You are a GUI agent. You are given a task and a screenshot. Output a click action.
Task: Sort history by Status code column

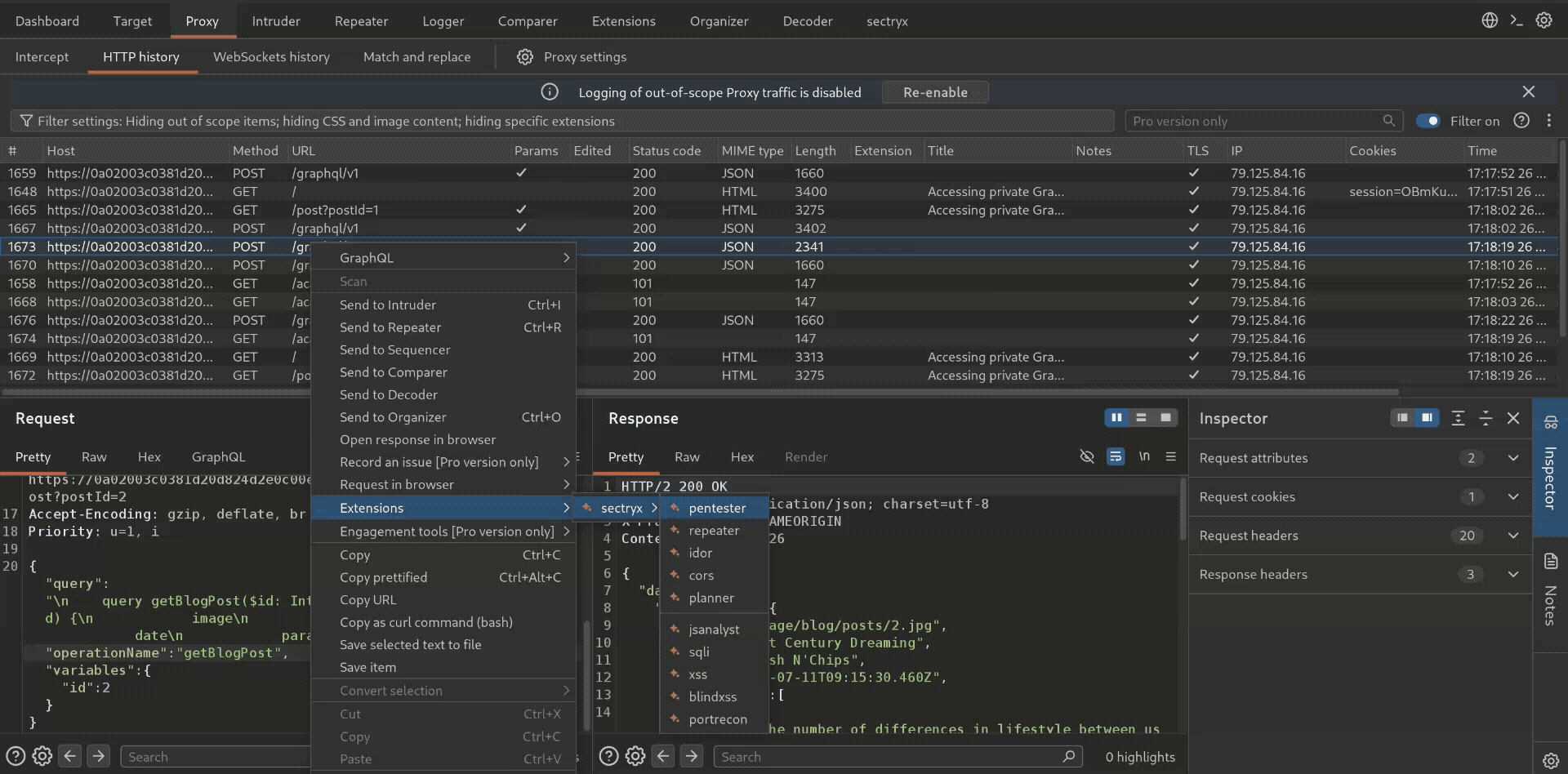click(x=666, y=150)
